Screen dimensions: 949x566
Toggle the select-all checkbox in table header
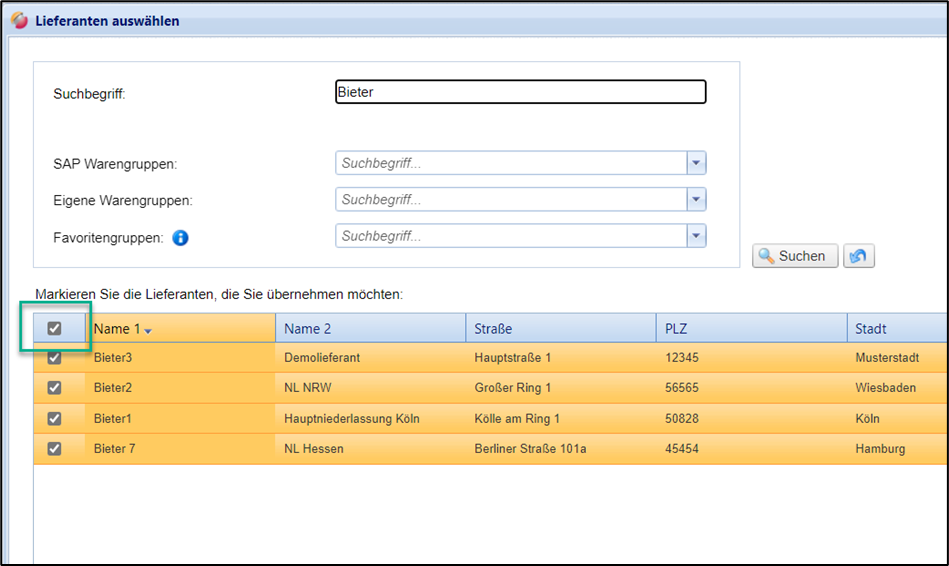55,328
